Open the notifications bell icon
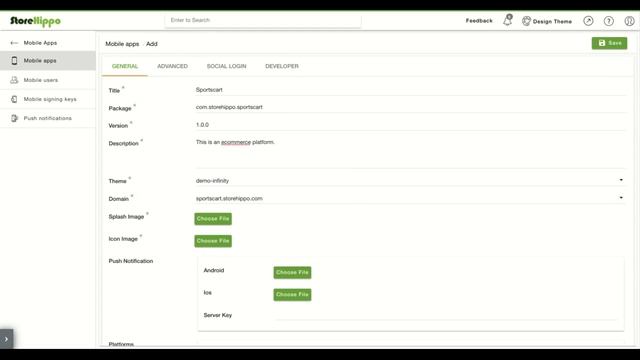This screenshot has width=640, height=360. pyautogui.click(x=507, y=20)
